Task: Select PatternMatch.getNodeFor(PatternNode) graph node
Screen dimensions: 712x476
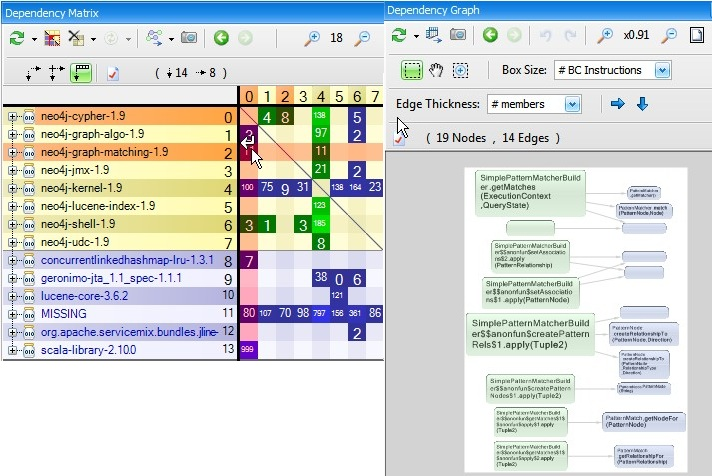Action: click(x=644, y=421)
